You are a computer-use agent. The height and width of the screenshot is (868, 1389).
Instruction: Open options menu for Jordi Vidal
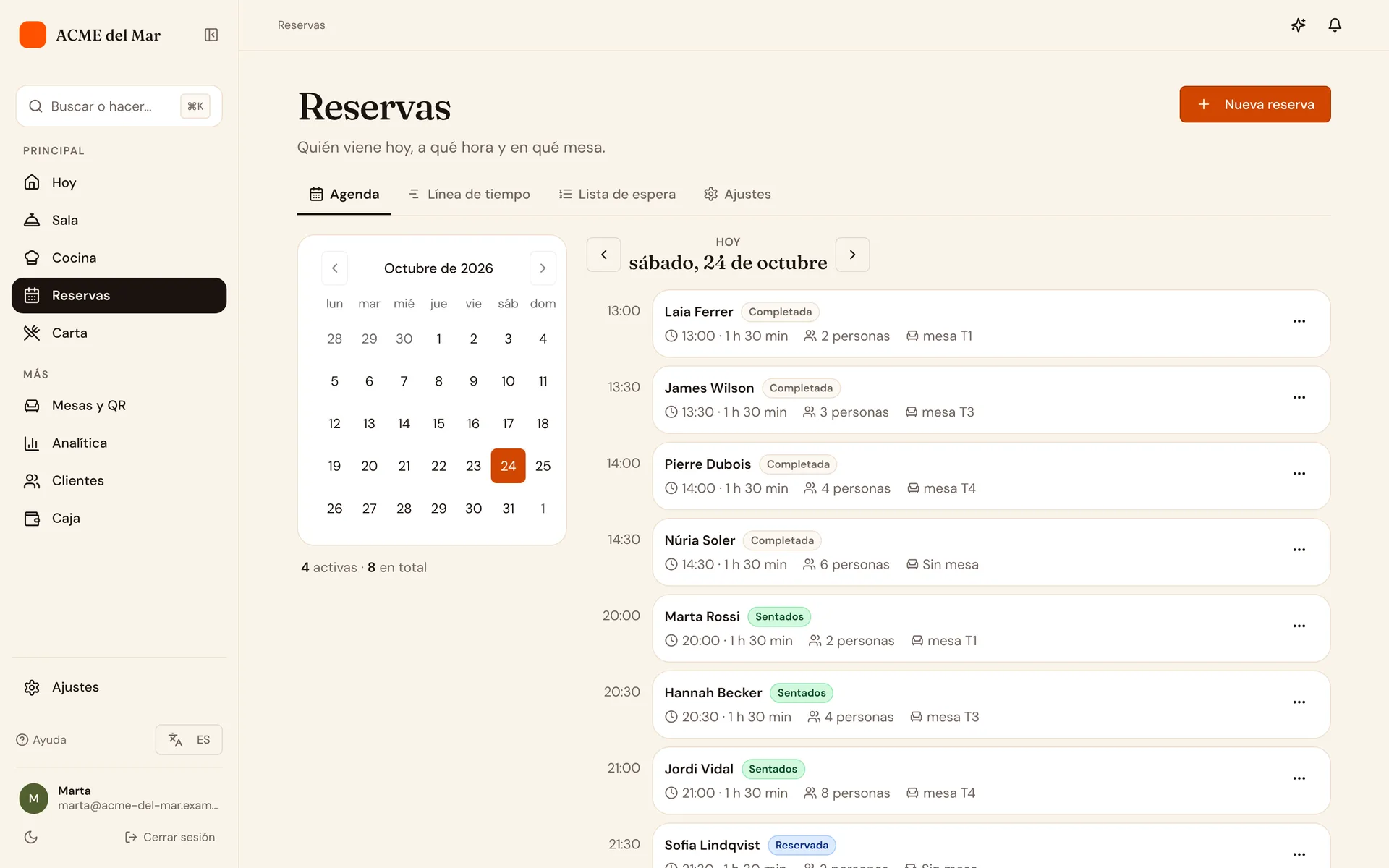[x=1299, y=778]
